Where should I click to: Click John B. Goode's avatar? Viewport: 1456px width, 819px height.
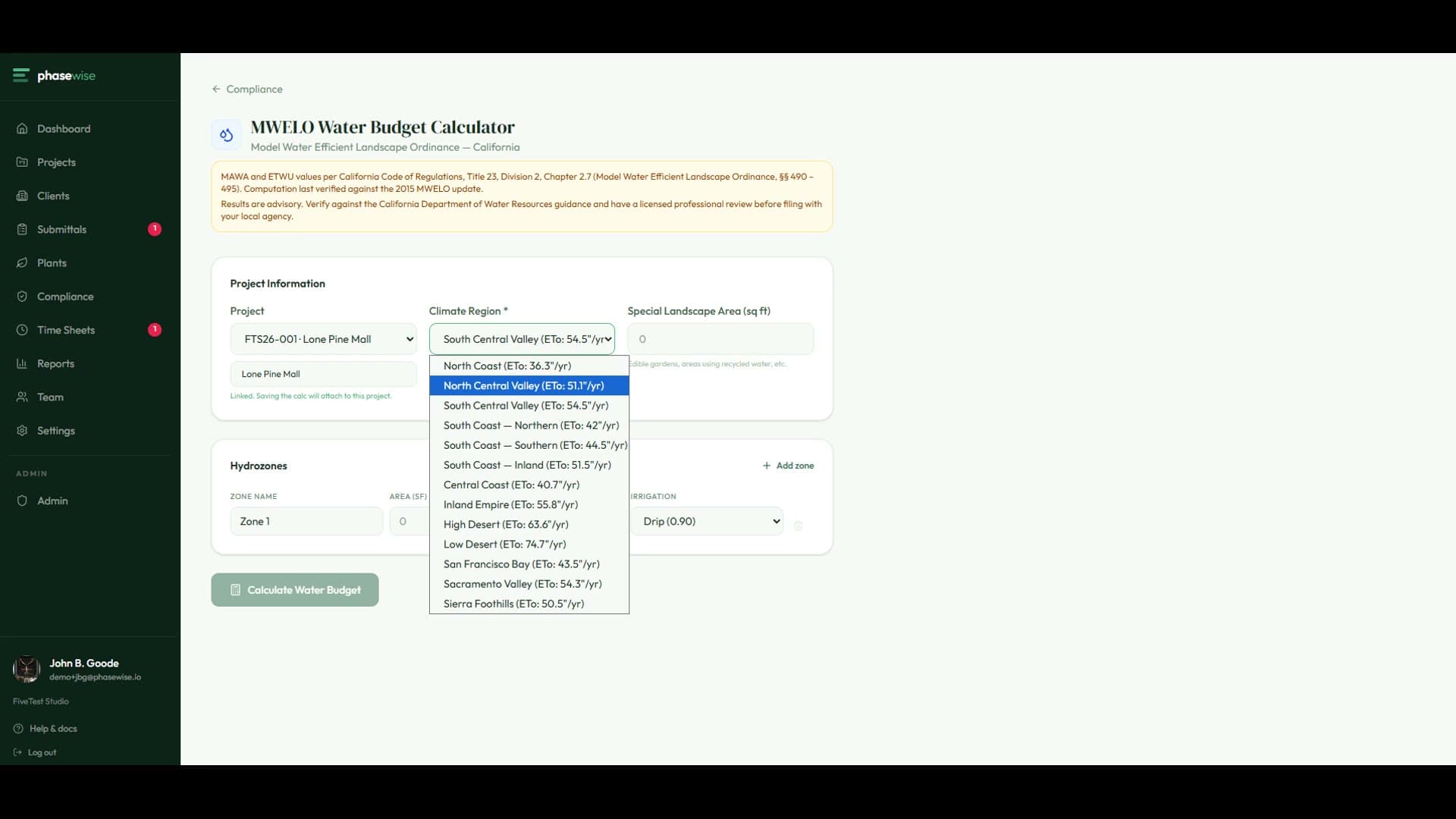point(27,669)
